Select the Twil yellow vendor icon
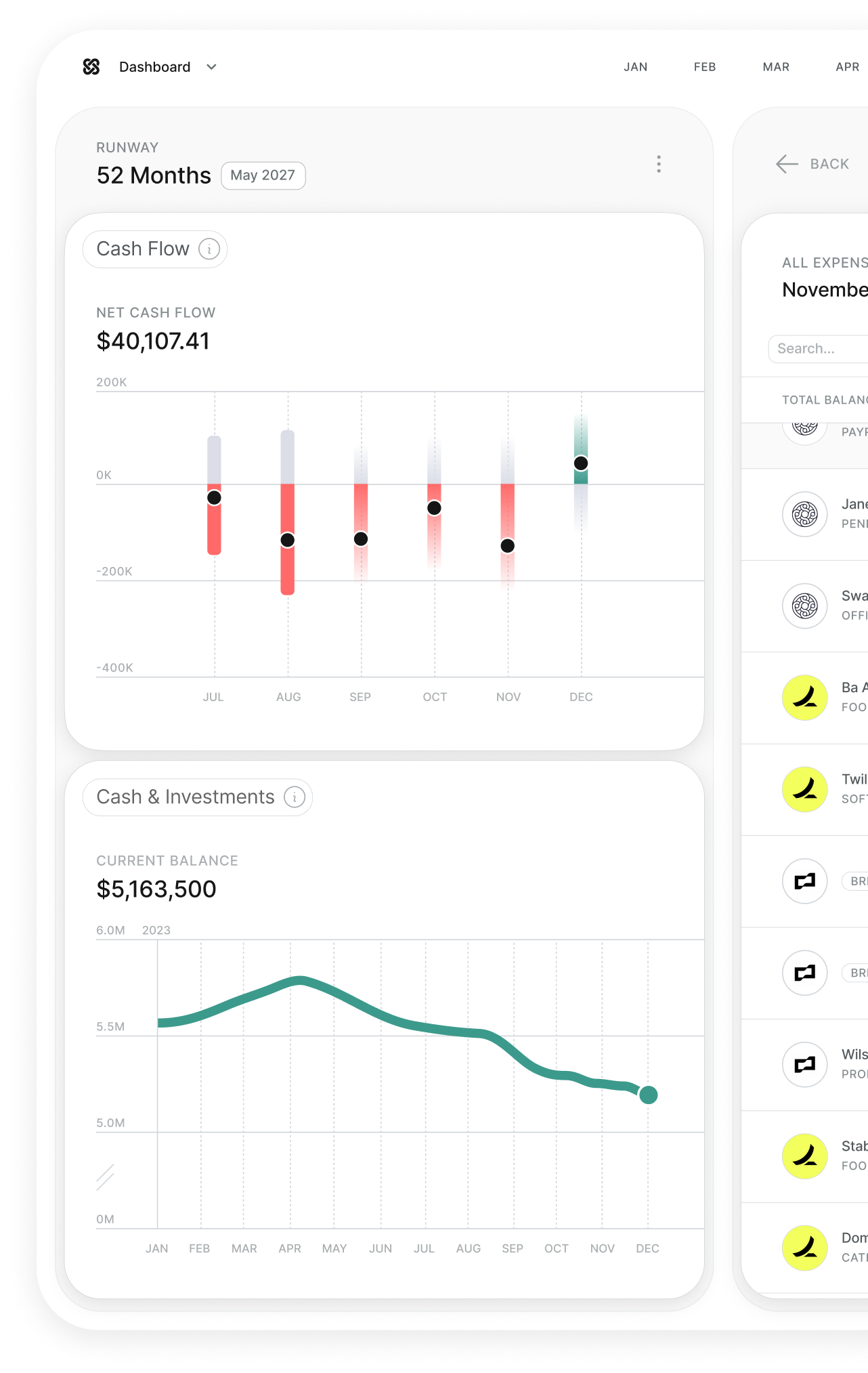This screenshot has width=868, height=1373. click(804, 789)
